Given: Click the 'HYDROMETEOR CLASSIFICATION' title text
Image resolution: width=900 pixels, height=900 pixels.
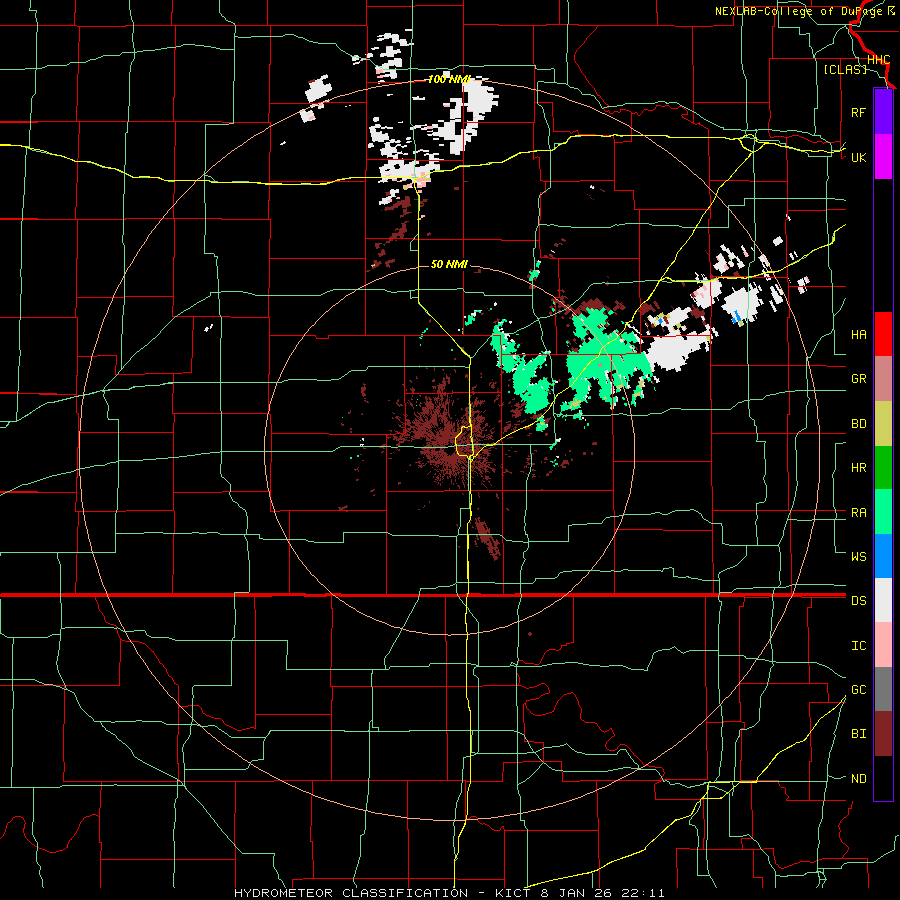Looking at the screenshot, I should [351, 893].
